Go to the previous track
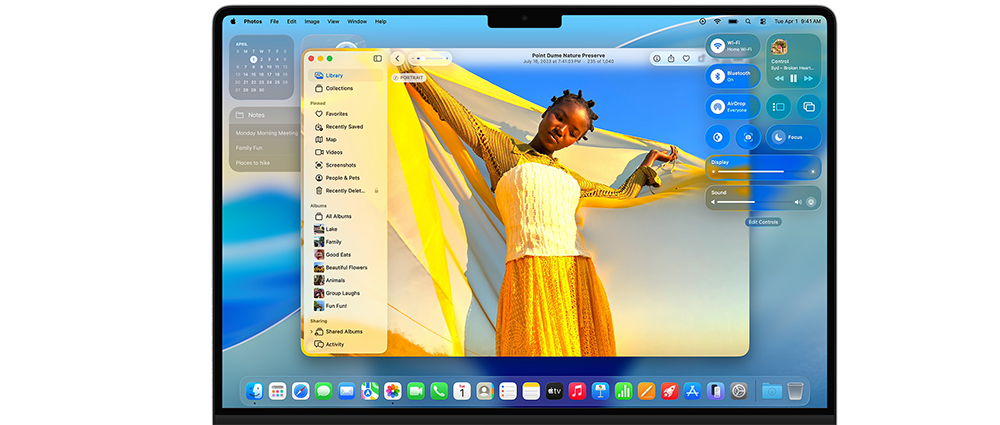 [x=779, y=78]
